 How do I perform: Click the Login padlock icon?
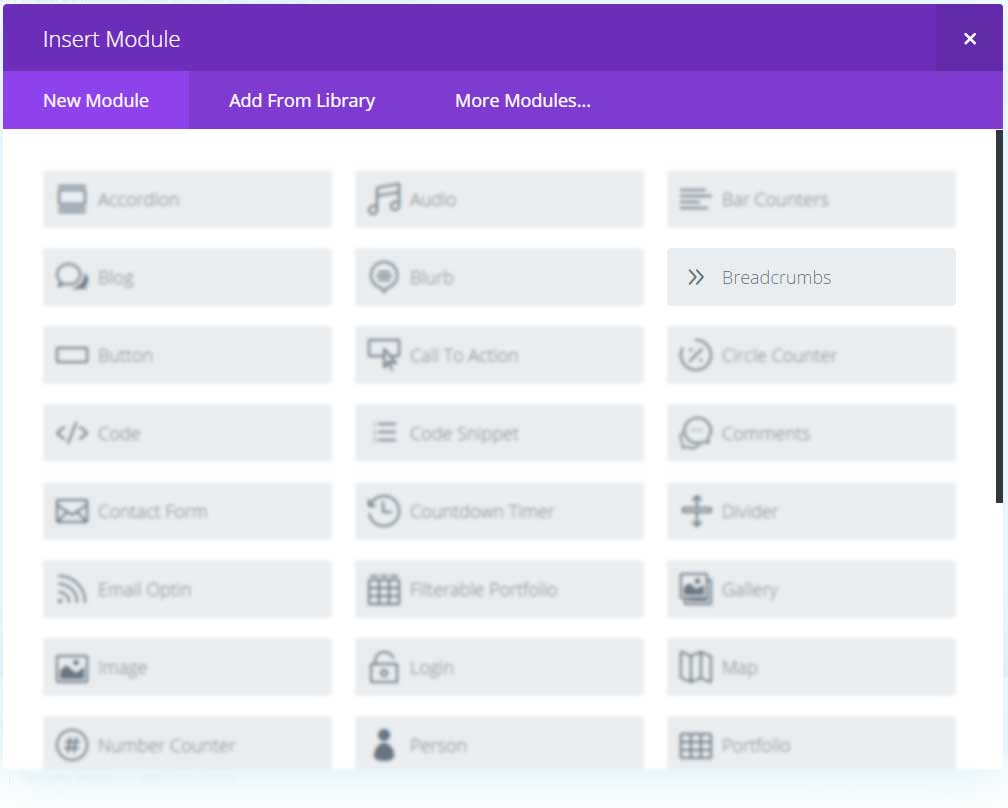click(381, 667)
